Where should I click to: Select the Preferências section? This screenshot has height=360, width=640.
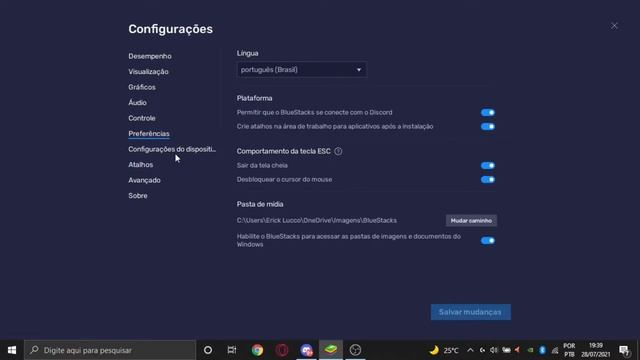point(149,134)
